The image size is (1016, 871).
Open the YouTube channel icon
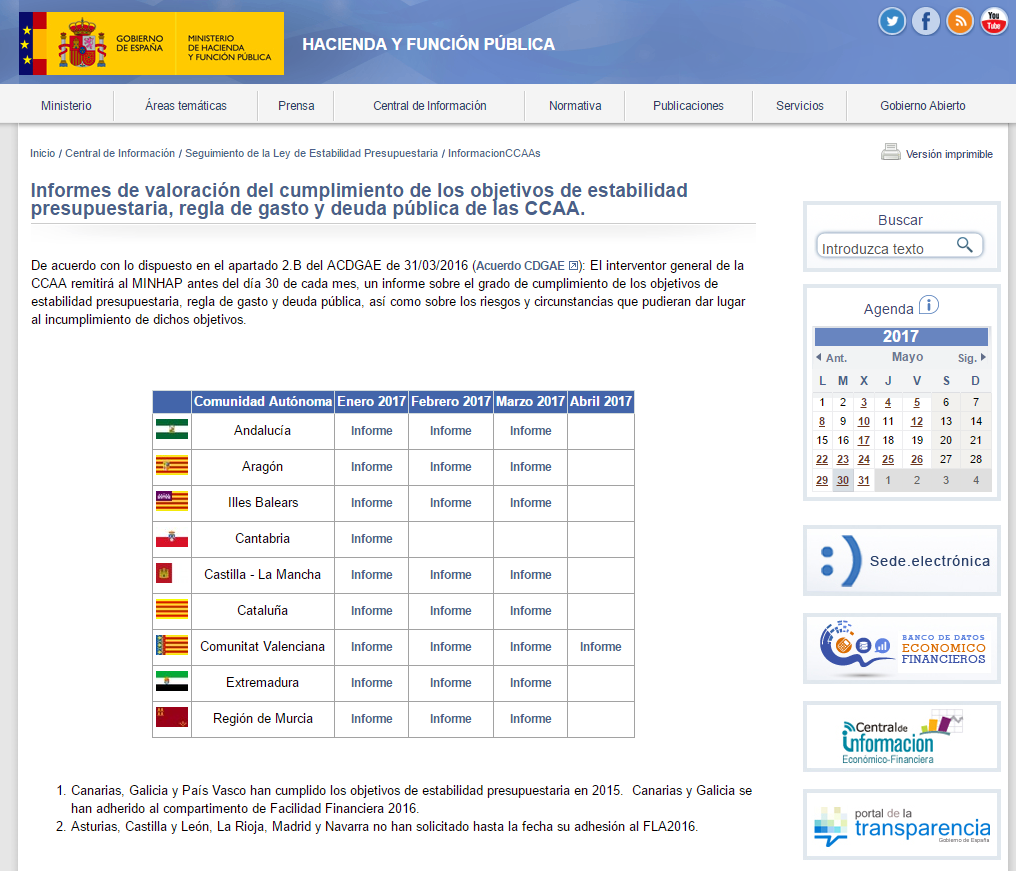(993, 21)
